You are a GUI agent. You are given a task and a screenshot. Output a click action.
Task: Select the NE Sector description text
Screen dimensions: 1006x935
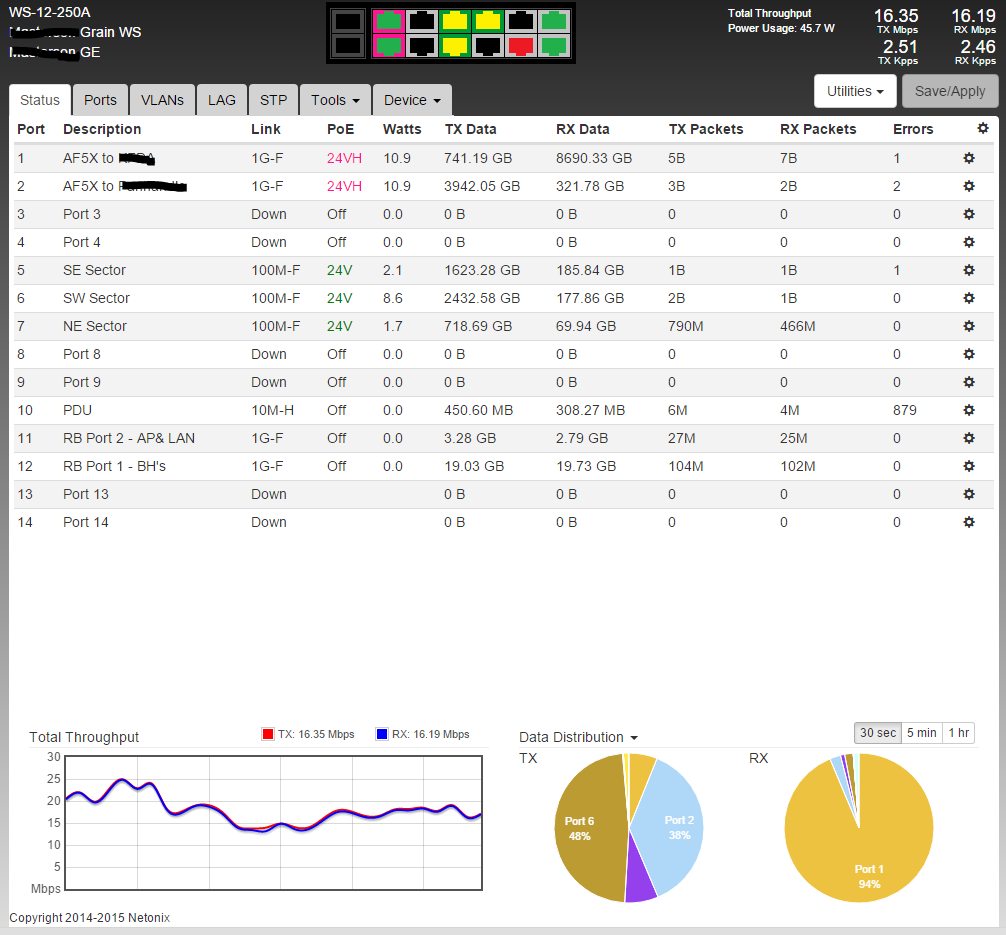pyautogui.click(x=95, y=326)
